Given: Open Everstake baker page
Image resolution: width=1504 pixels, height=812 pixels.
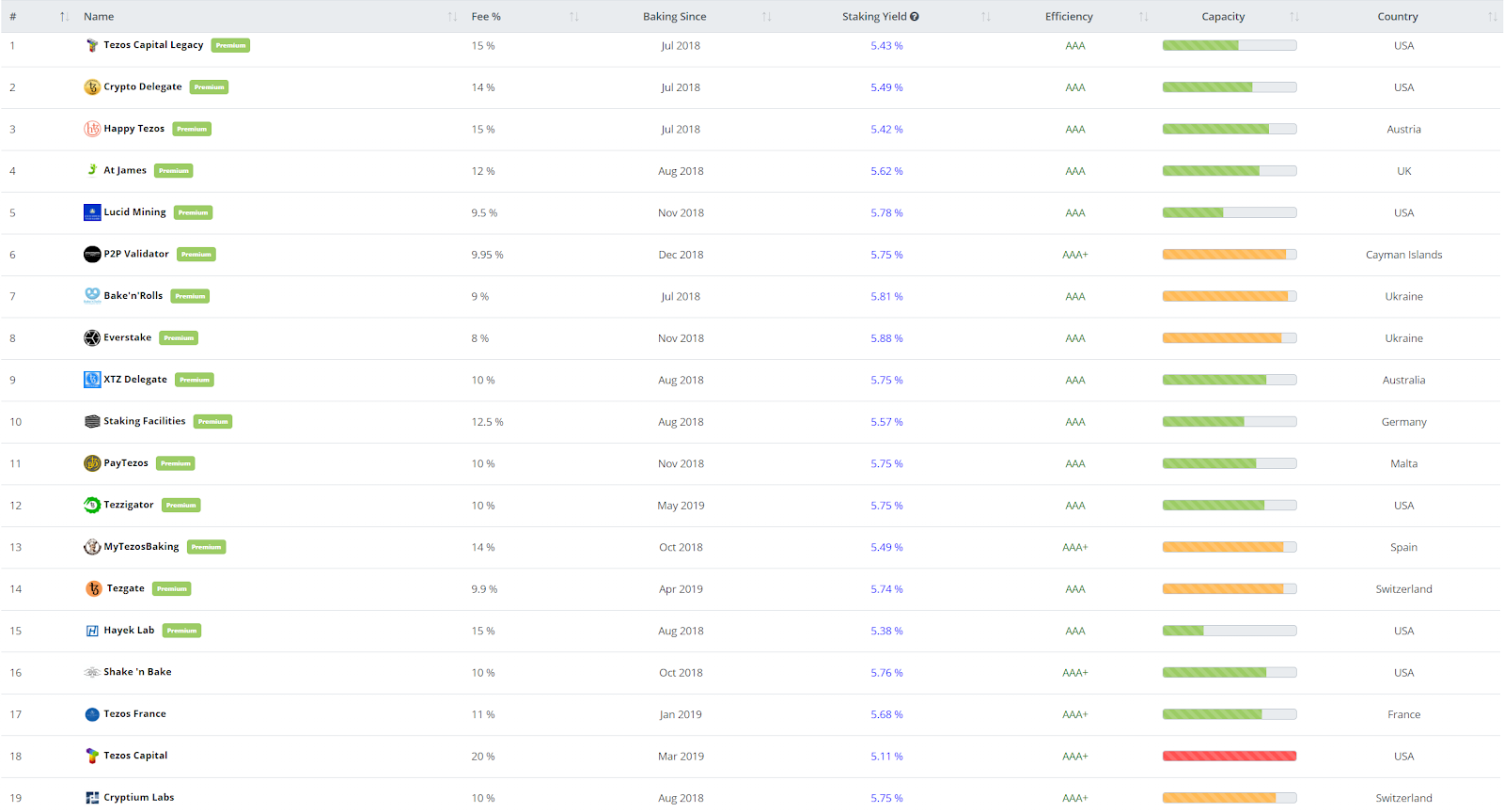Looking at the screenshot, I should coord(128,337).
